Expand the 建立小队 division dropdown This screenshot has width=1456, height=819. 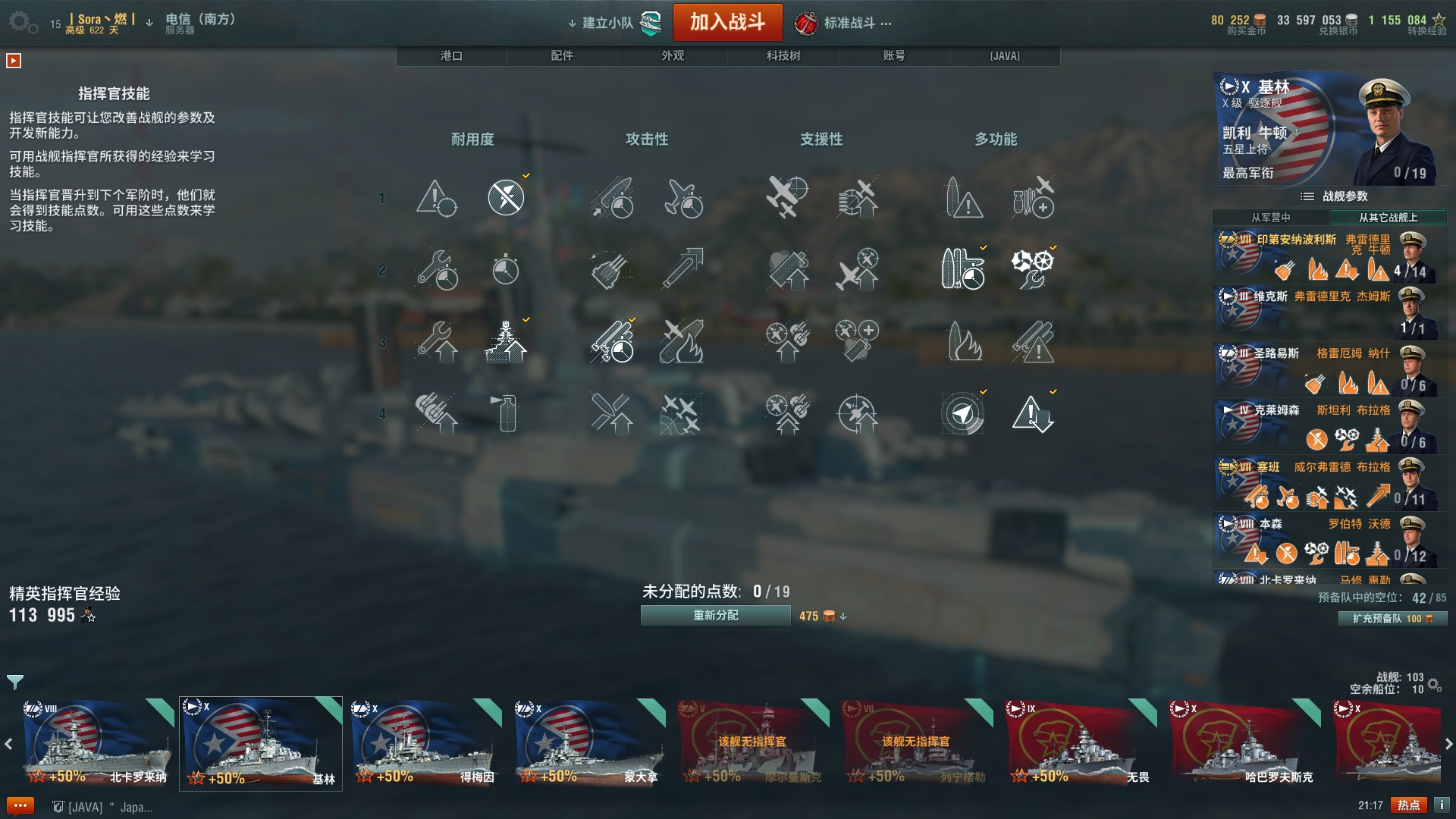pos(601,23)
